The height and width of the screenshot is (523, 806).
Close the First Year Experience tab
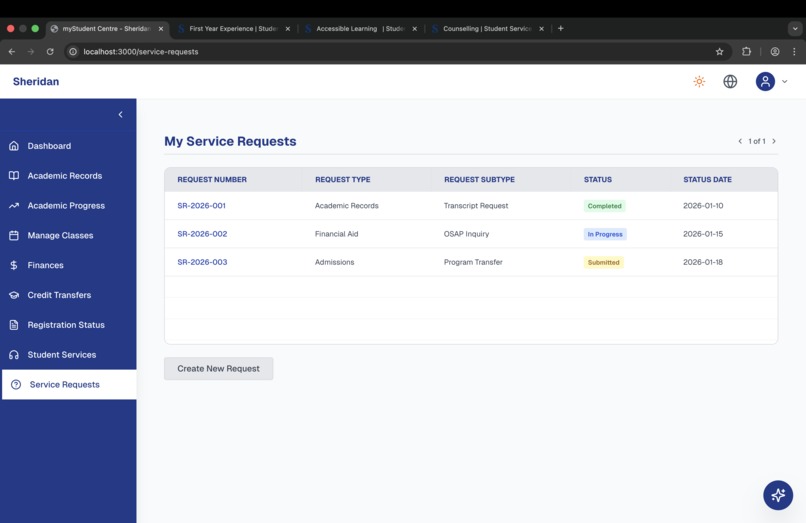point(287,29)
